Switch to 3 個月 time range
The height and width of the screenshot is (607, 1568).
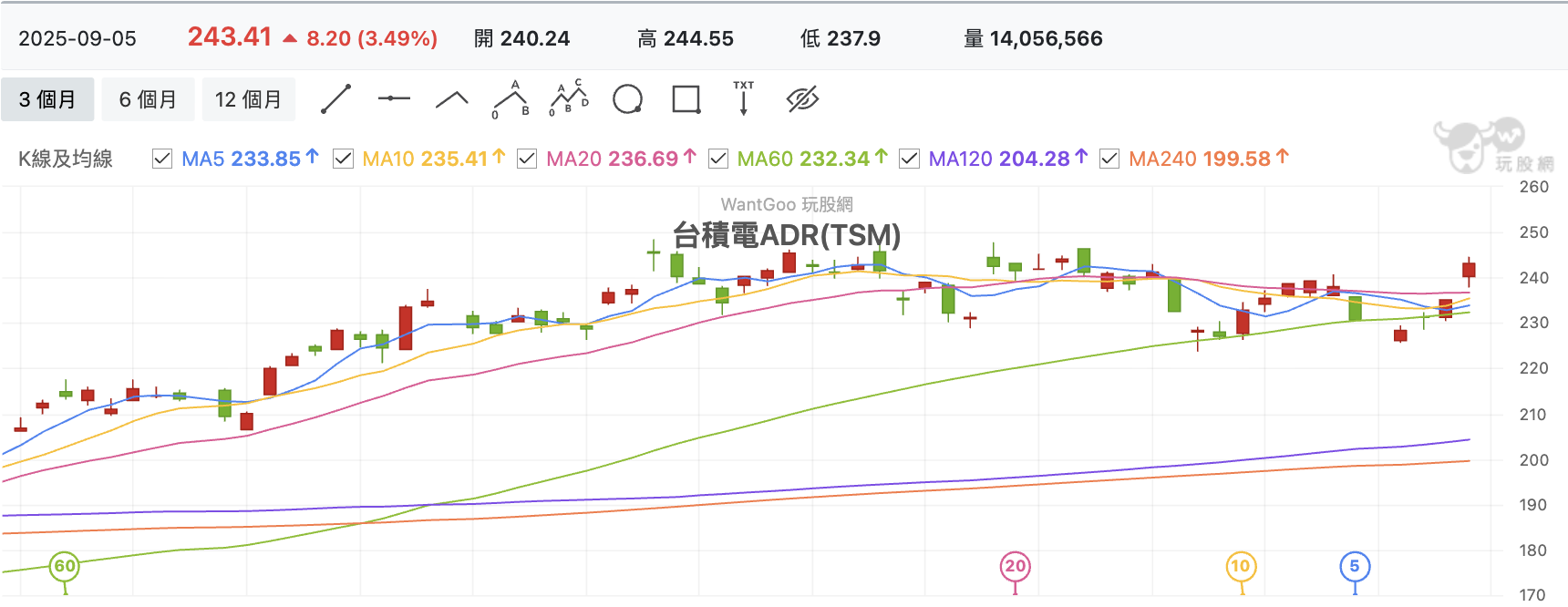(47, 99)
